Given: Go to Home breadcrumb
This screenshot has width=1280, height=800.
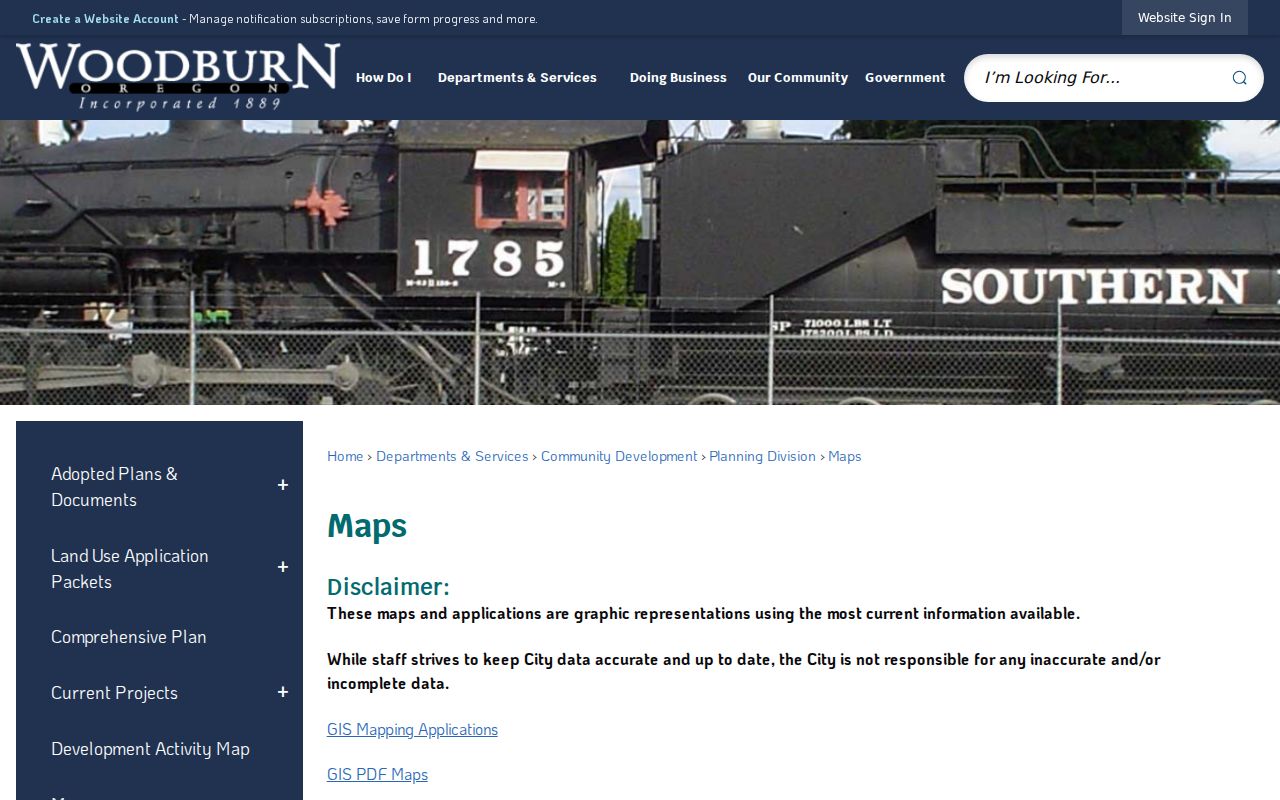Looking at the screenshot, I should (345, 456).
